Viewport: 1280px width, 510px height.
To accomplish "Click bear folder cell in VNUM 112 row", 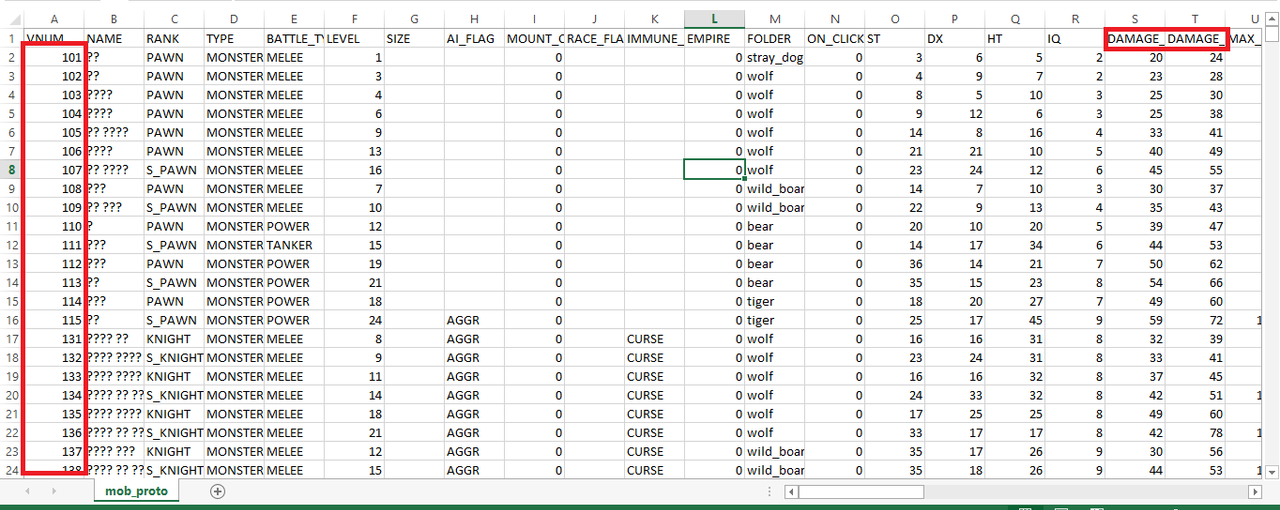I will [774, 264].
